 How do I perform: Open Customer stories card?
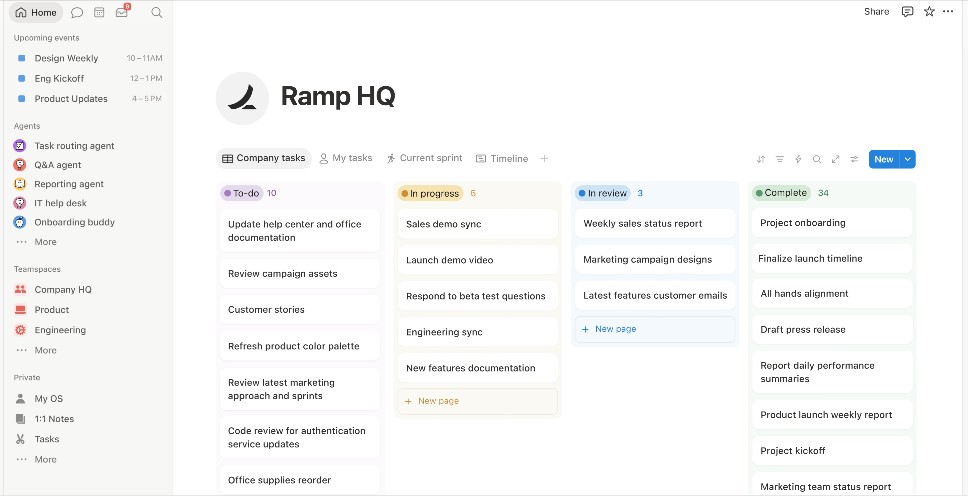300,310
